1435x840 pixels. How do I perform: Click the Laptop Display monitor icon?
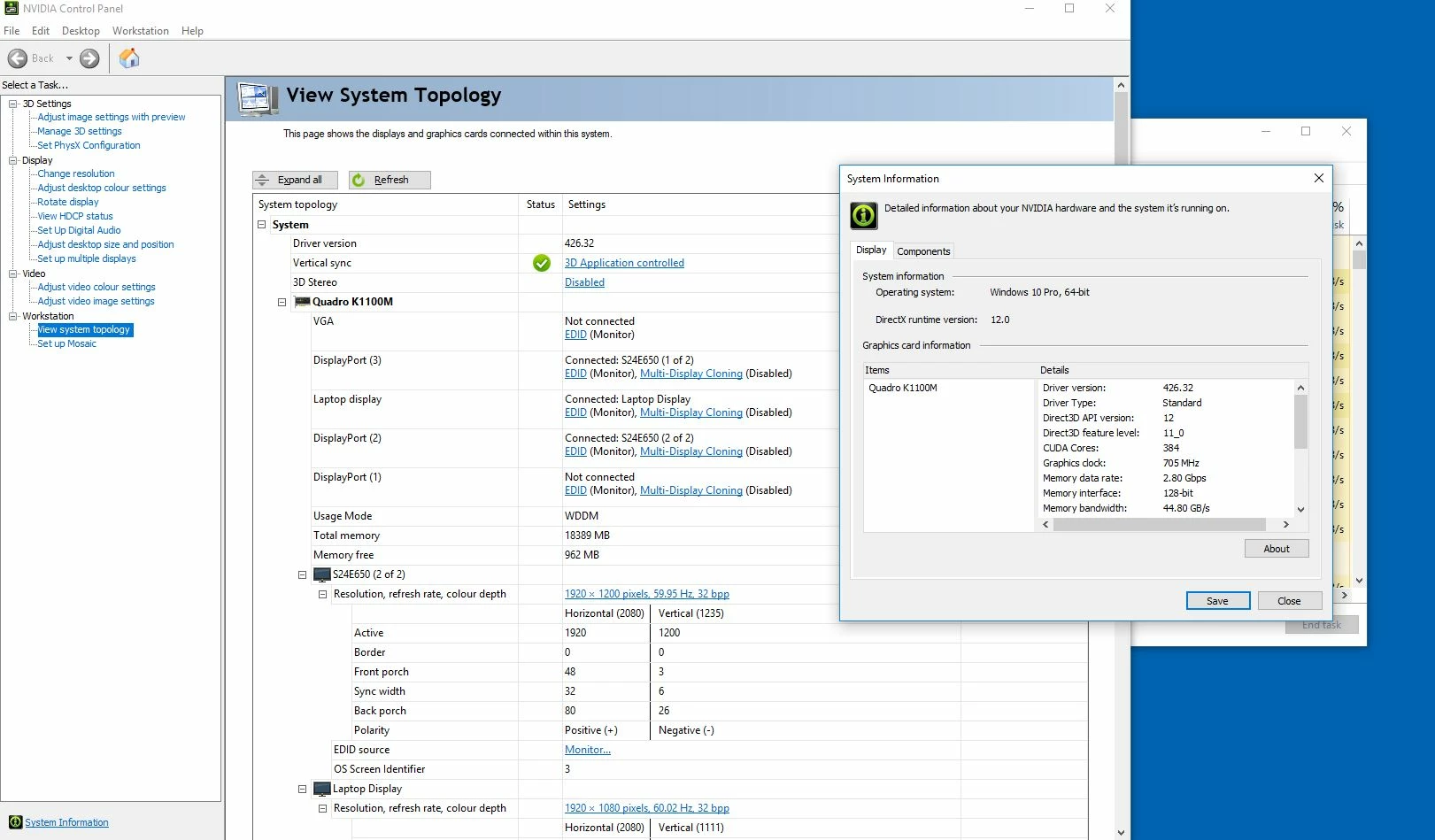[322, 789]
